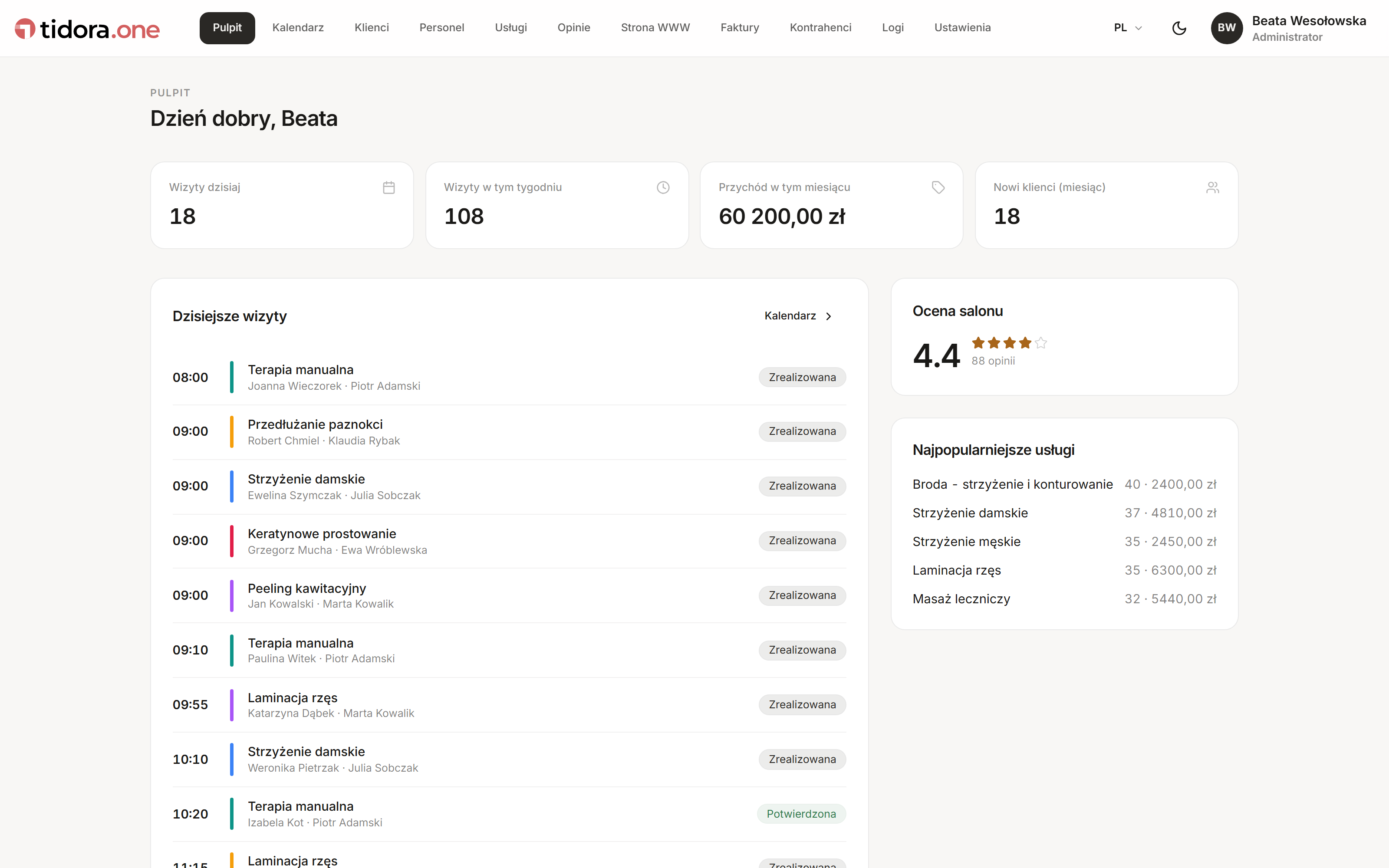Open the 08:00 Terapia manualna visit
The width and height of the screenshot is (1389, 868).
[509, 378]
